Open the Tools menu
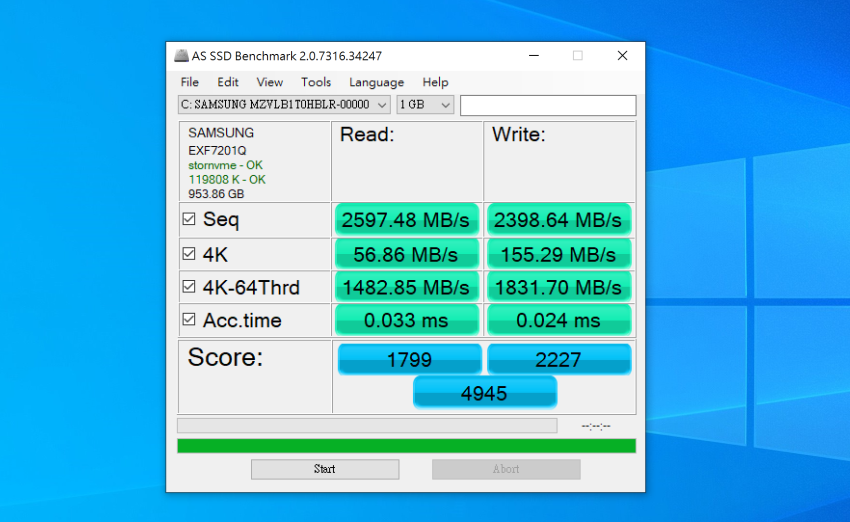Screen dimensions: 850x522 316,82
